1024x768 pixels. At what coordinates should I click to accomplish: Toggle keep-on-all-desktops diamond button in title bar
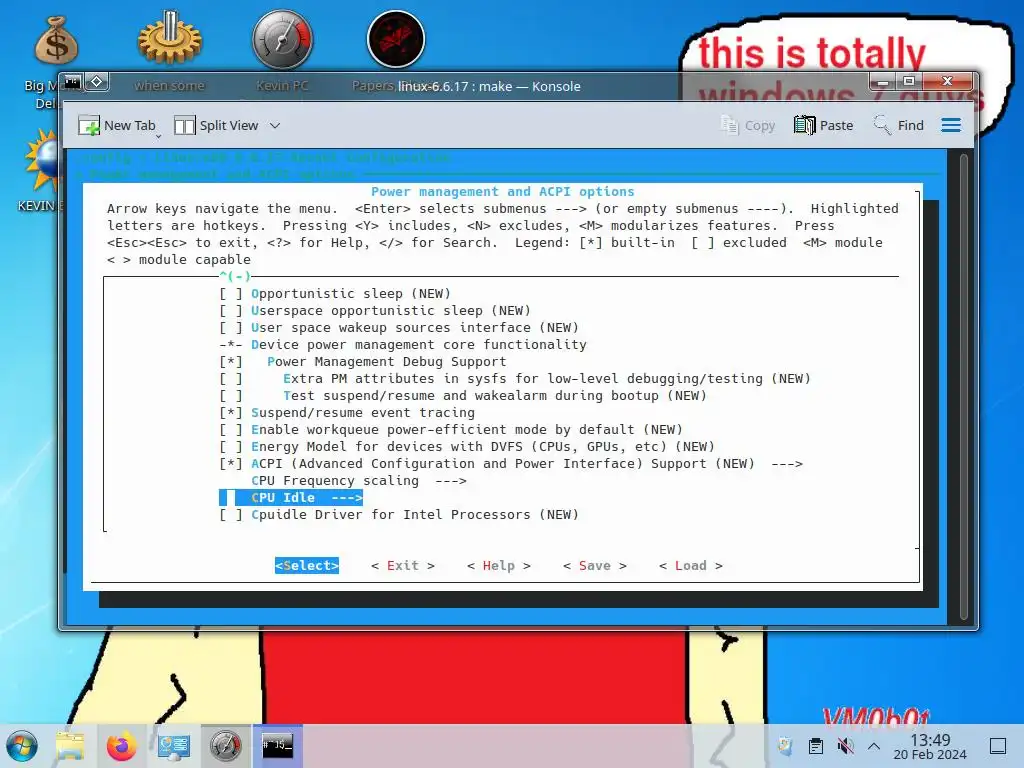click(x=97, y=82)
